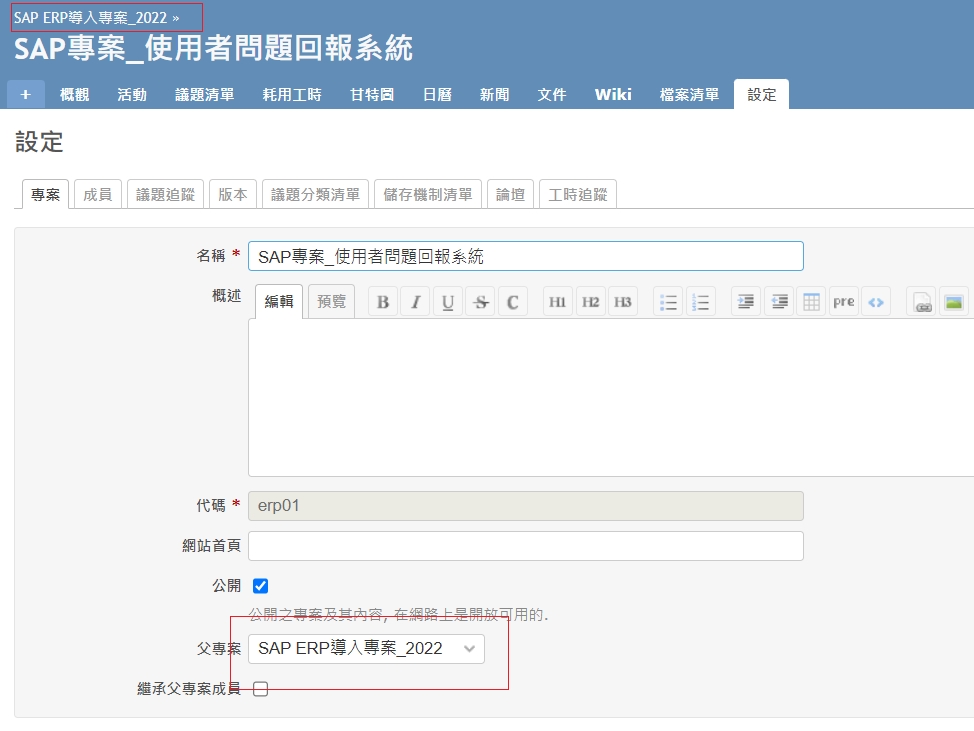
Task: Insert an image into the description
Action: (953, 302)
